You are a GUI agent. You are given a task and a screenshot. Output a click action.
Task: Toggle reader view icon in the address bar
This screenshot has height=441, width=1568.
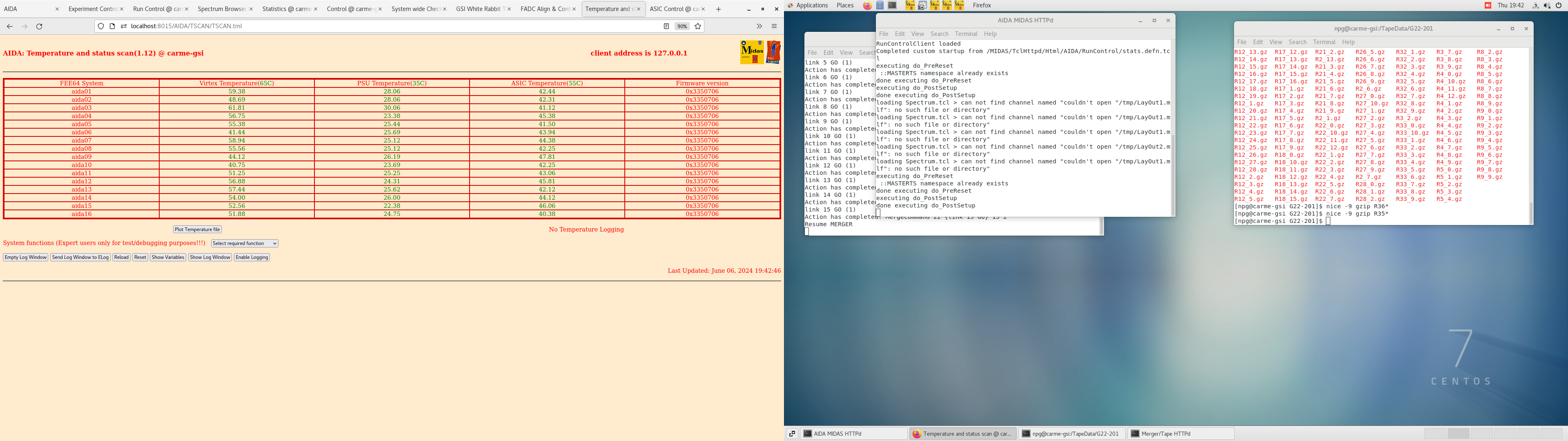click(x=666, y=26)
